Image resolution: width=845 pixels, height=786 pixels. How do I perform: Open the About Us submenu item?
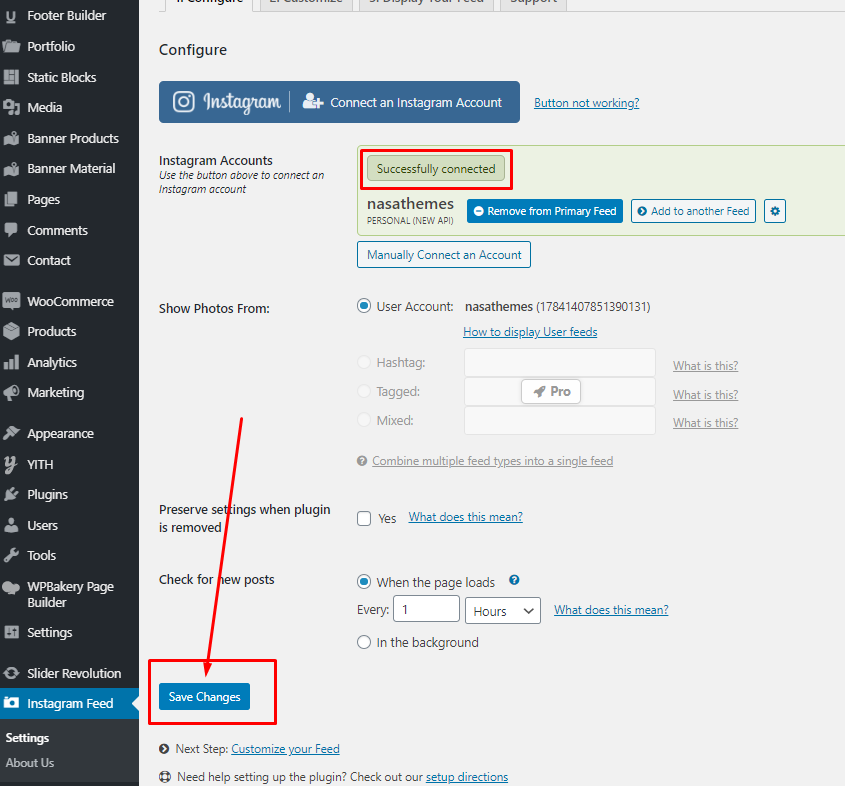coord(30,763)
